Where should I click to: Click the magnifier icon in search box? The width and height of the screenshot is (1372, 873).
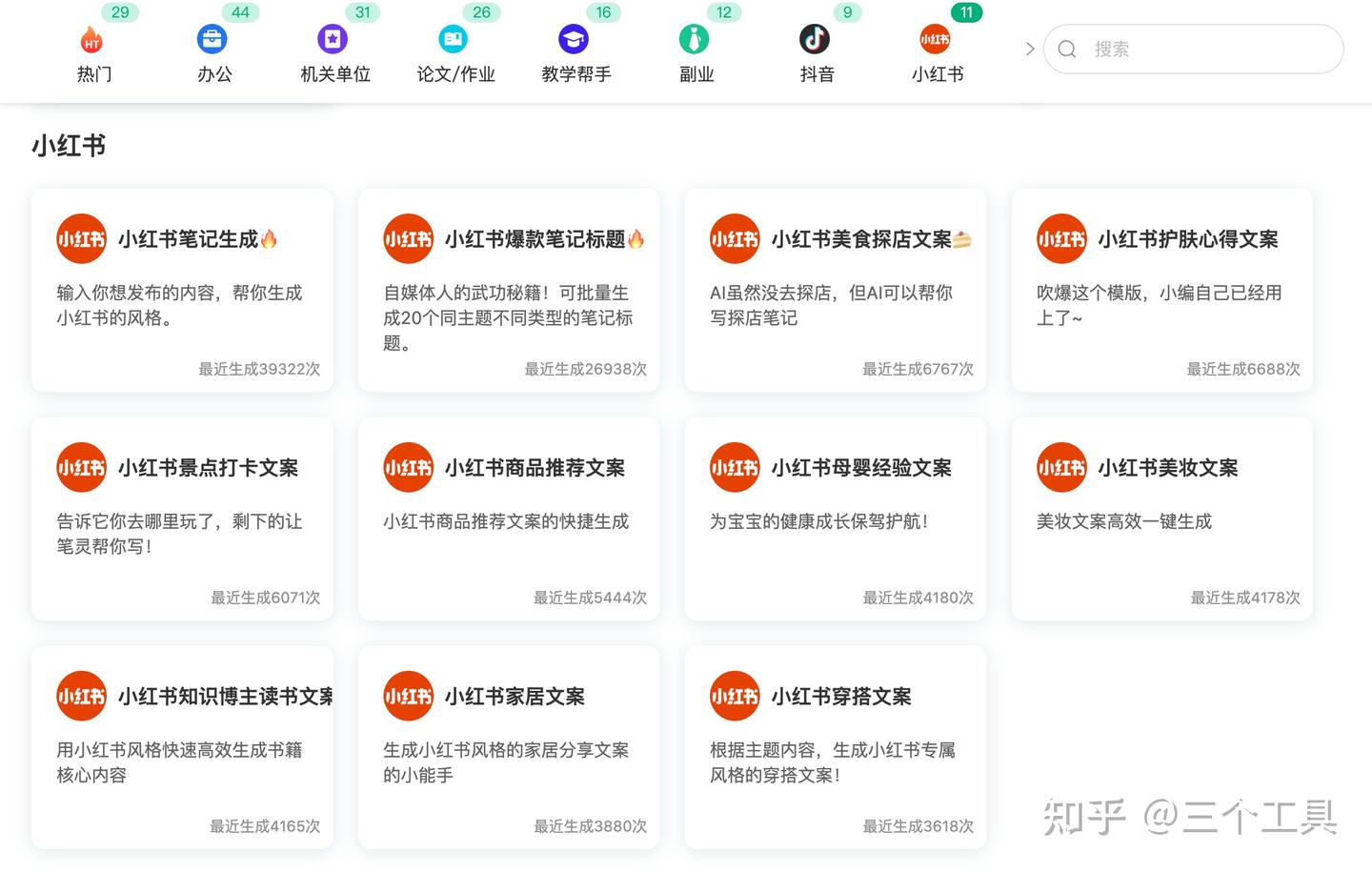coord(1067,49)
